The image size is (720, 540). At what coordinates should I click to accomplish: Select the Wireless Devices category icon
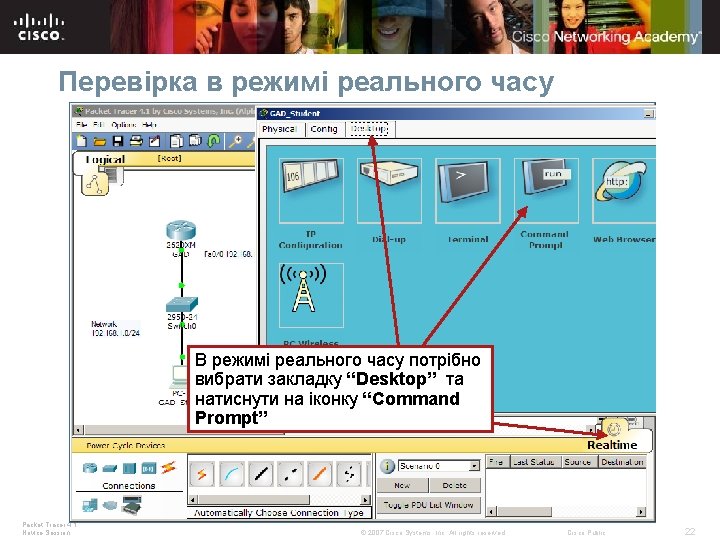click(149, 468)
